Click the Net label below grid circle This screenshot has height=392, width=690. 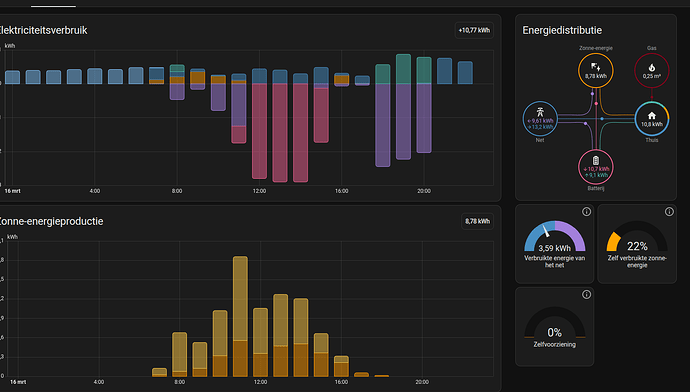540,140
